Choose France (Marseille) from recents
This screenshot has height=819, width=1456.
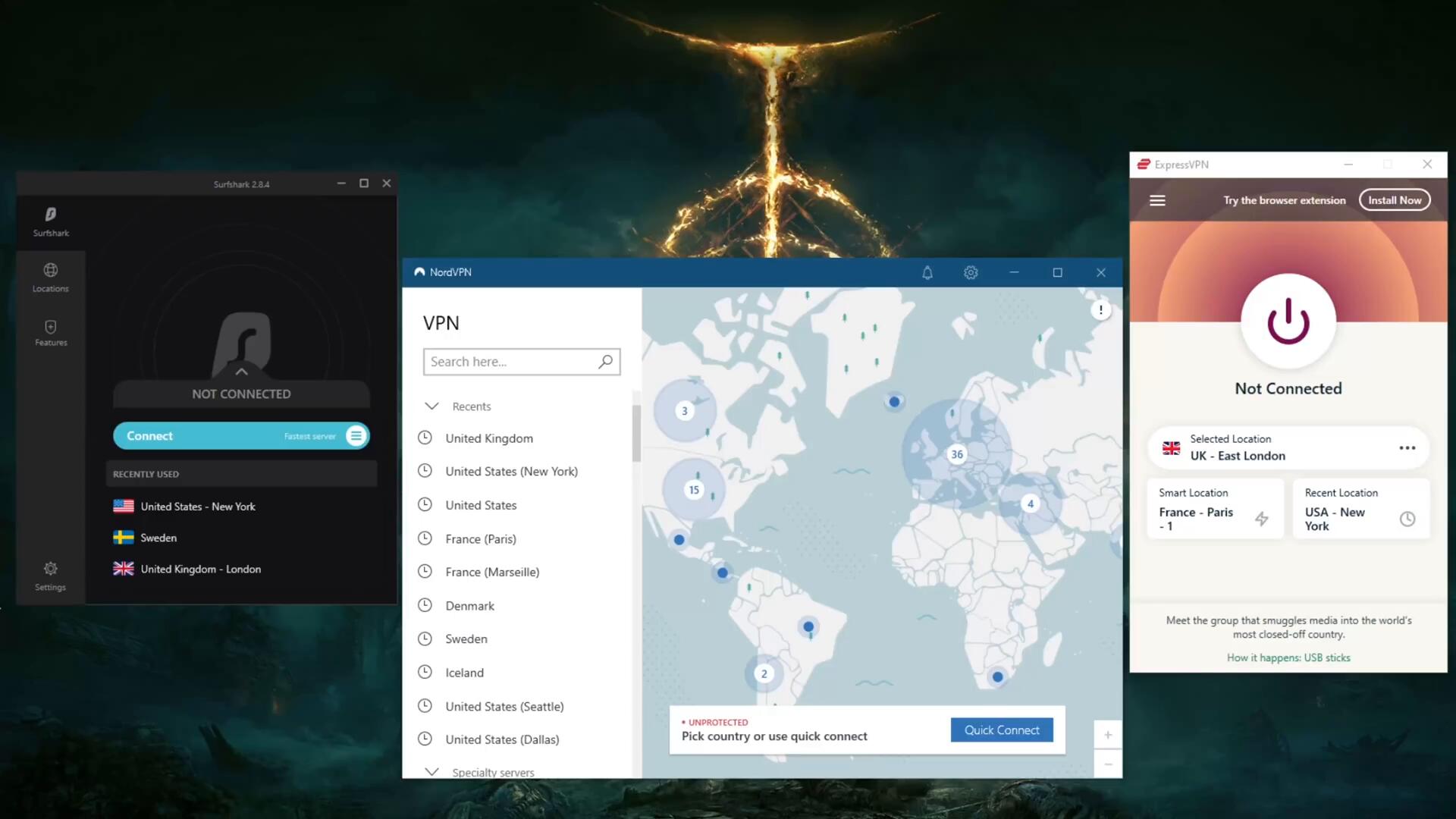[492, 572]
